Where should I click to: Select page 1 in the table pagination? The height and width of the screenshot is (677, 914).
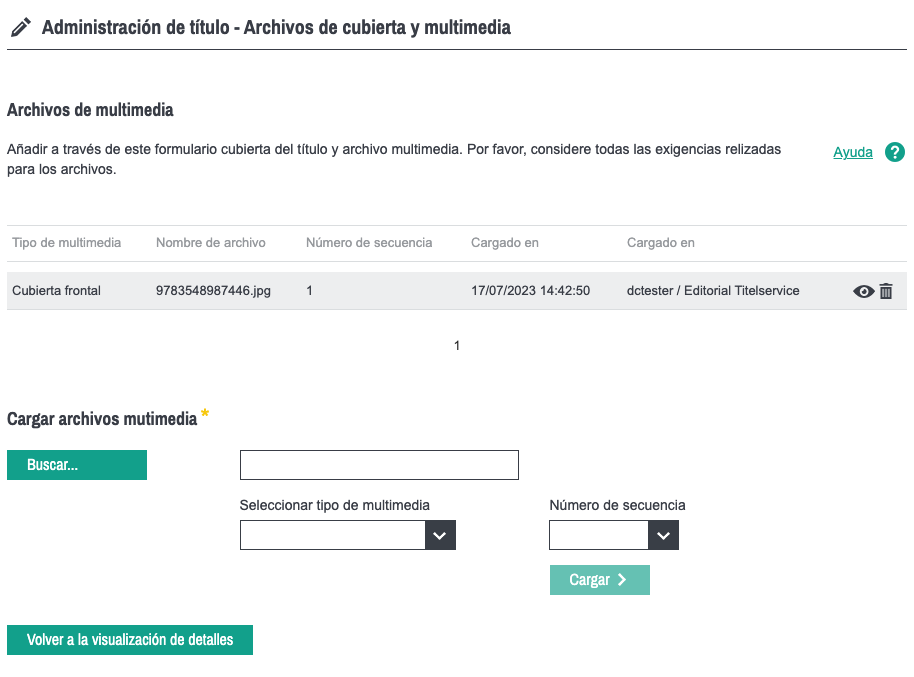(x=457, y=346)
